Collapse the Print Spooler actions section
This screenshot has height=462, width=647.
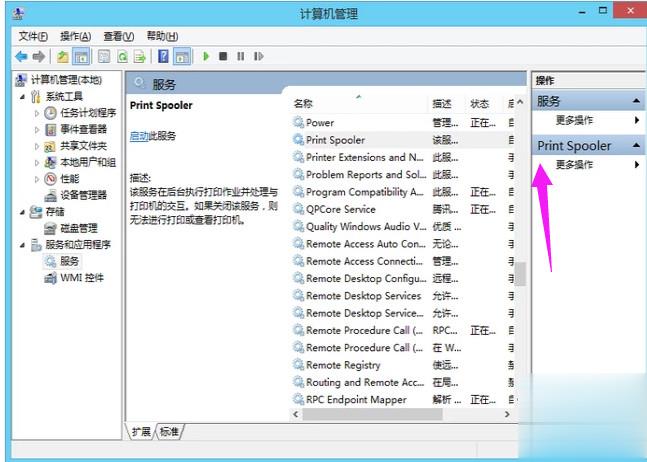tap(636, 146)
